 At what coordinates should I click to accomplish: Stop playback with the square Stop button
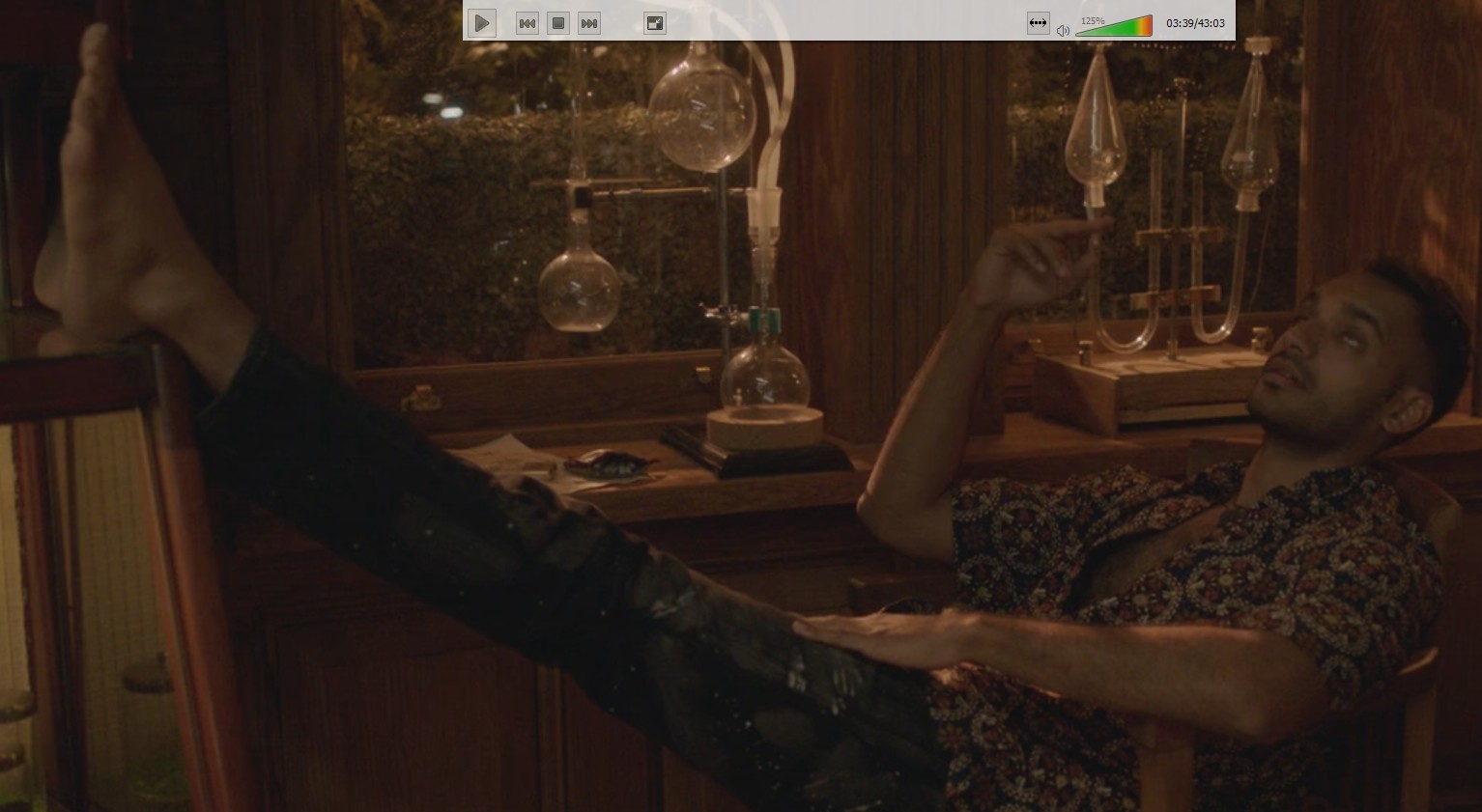(557, 23)
